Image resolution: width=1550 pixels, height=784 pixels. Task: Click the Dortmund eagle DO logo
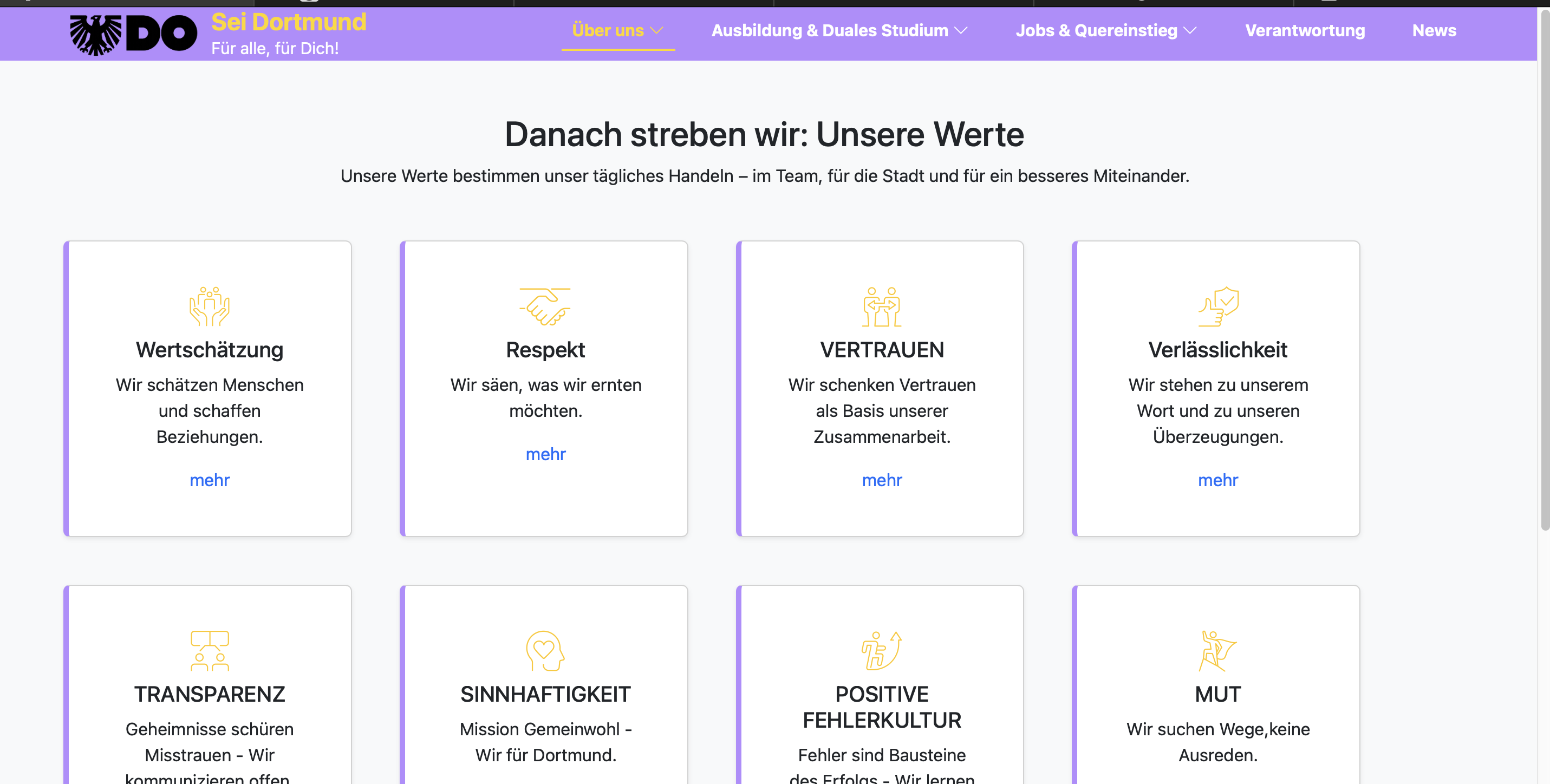coord(133,34)
